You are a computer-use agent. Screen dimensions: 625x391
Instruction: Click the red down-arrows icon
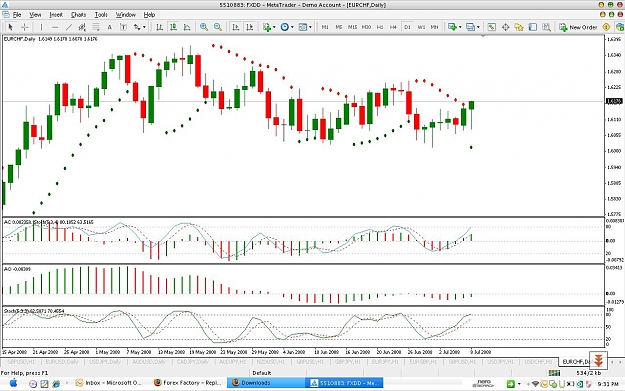coord(598,360)
